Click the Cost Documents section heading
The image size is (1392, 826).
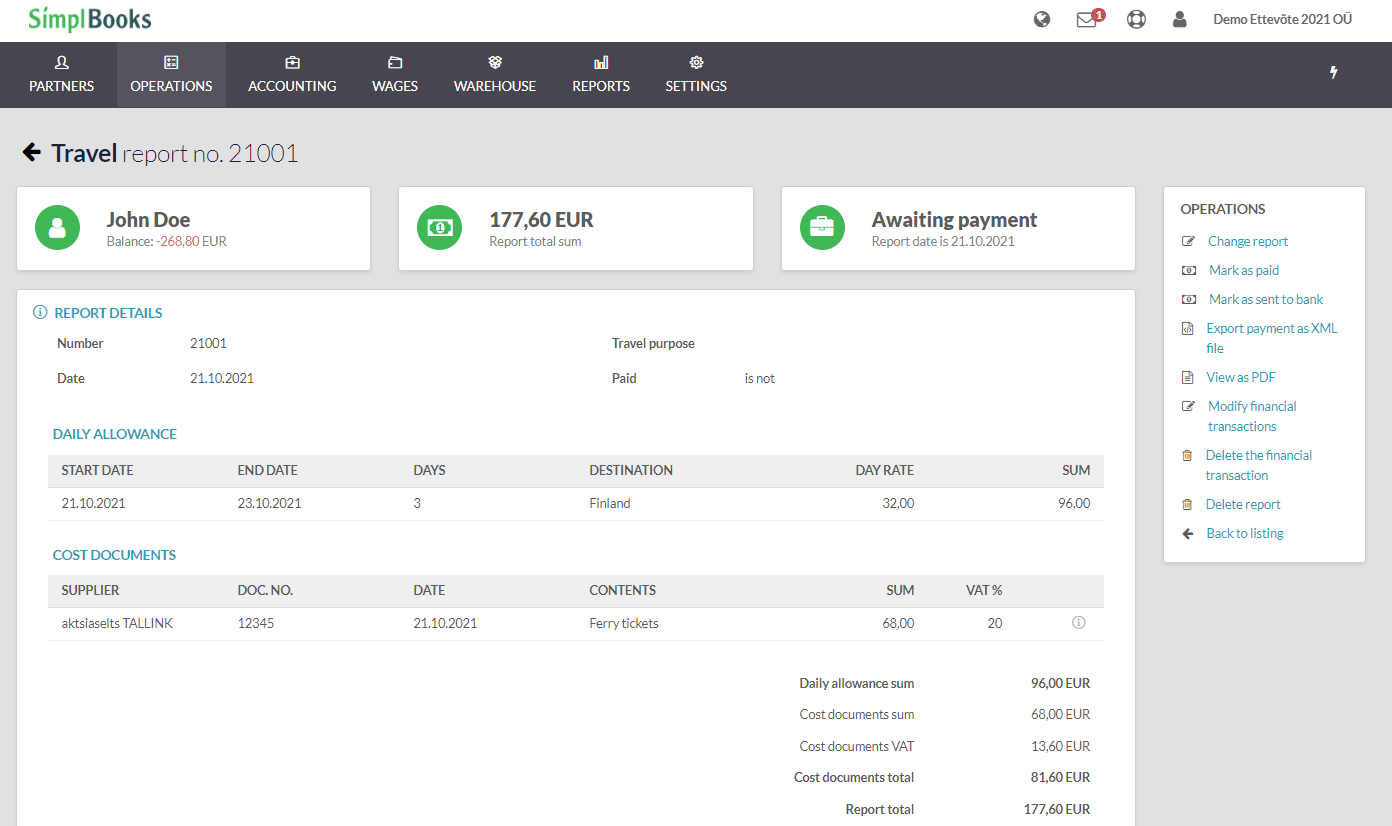114,555
